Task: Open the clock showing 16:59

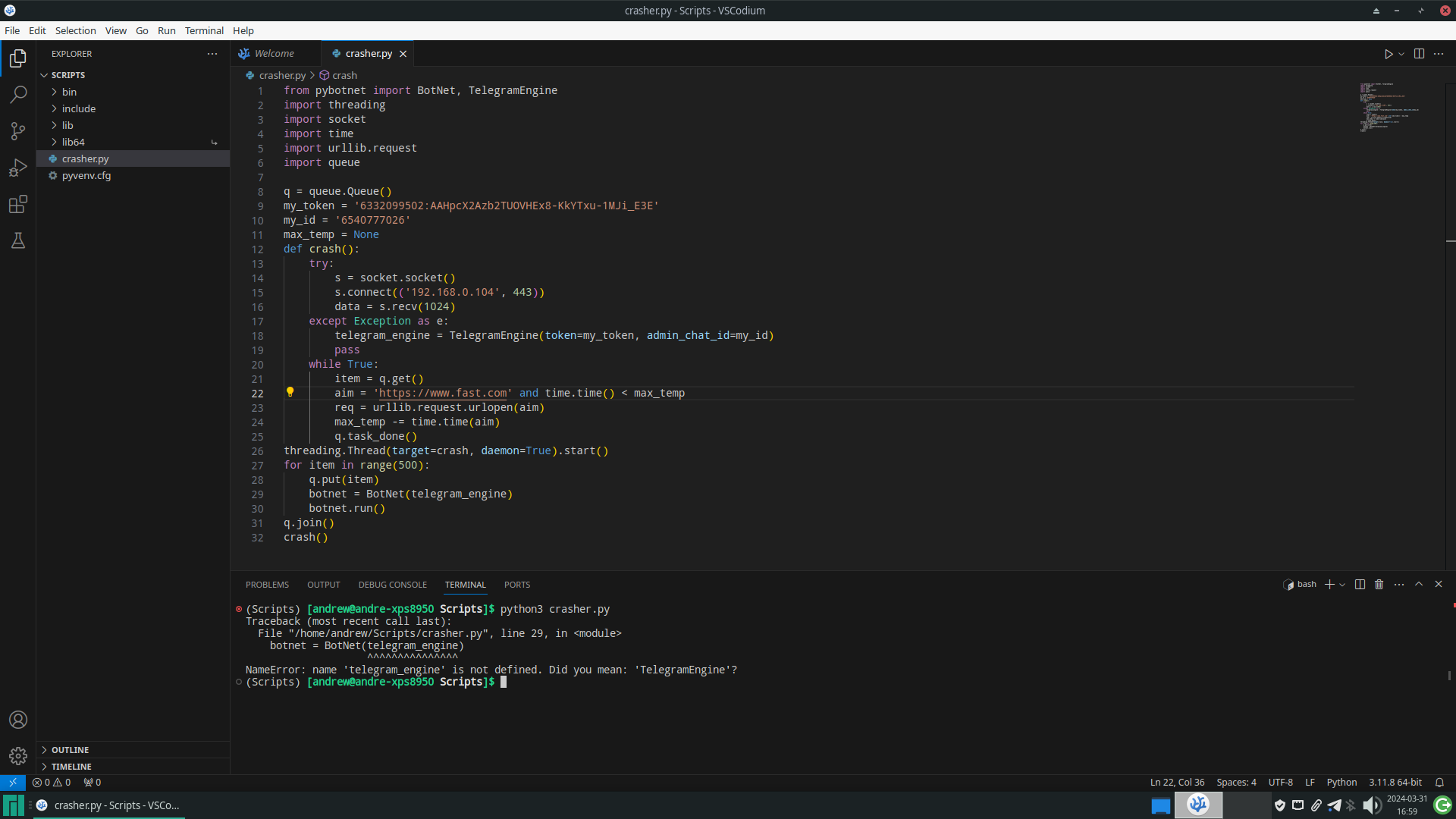Action: (x=1407, y=805)
